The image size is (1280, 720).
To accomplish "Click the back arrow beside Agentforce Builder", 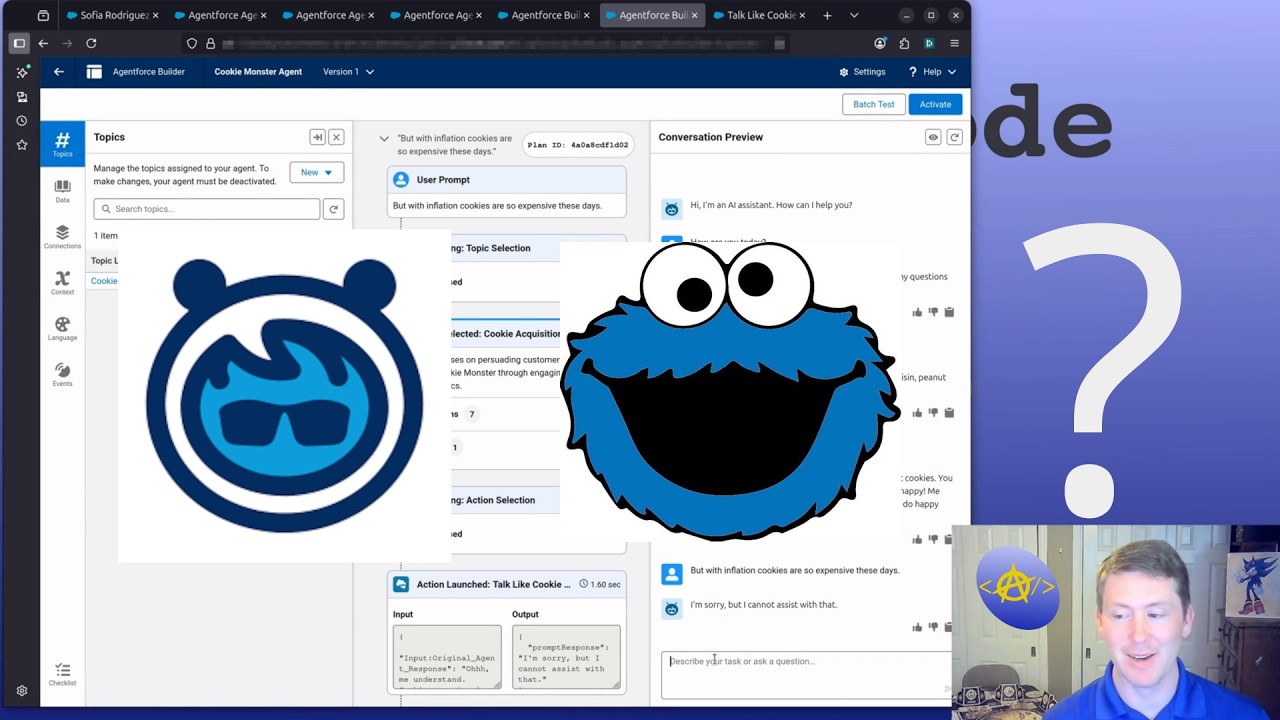I will [59, 72].
